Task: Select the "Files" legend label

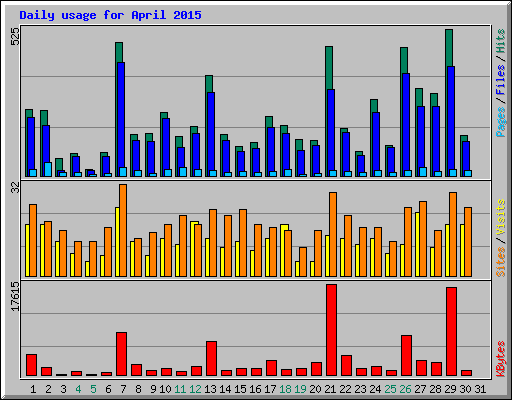Action: click(500, 80)
